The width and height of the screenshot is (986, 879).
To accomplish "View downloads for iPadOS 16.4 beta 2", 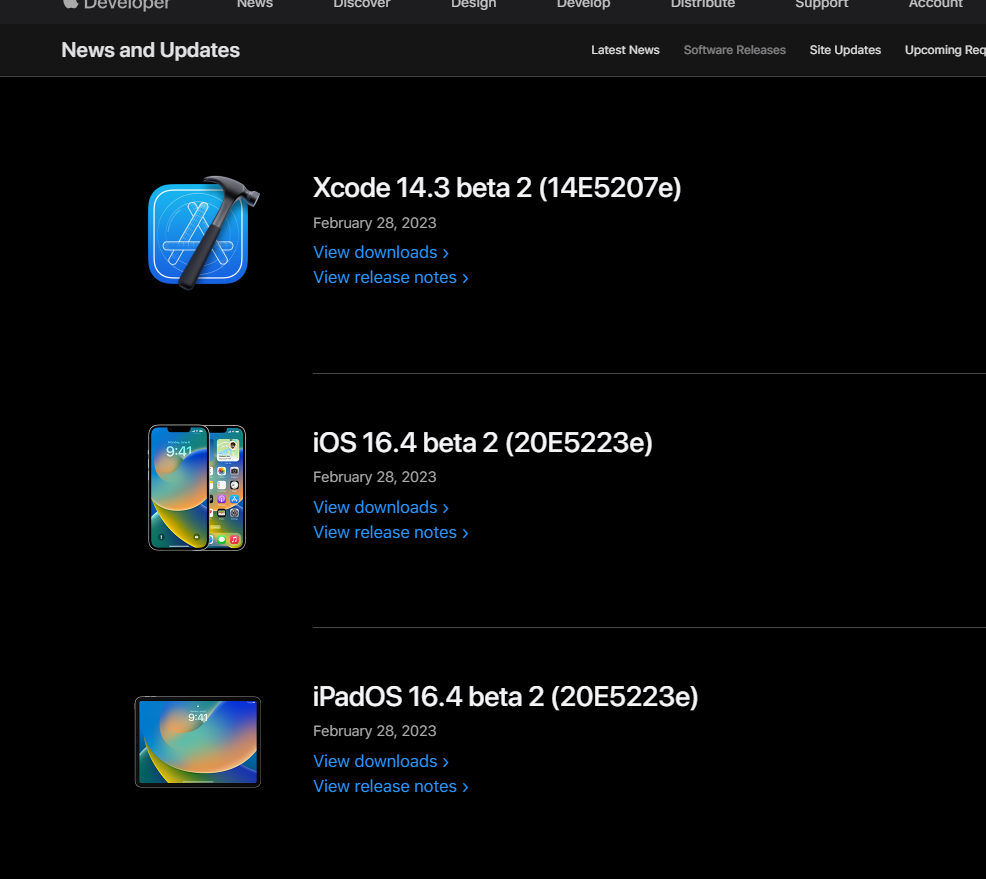I will [x=381, y=761].
